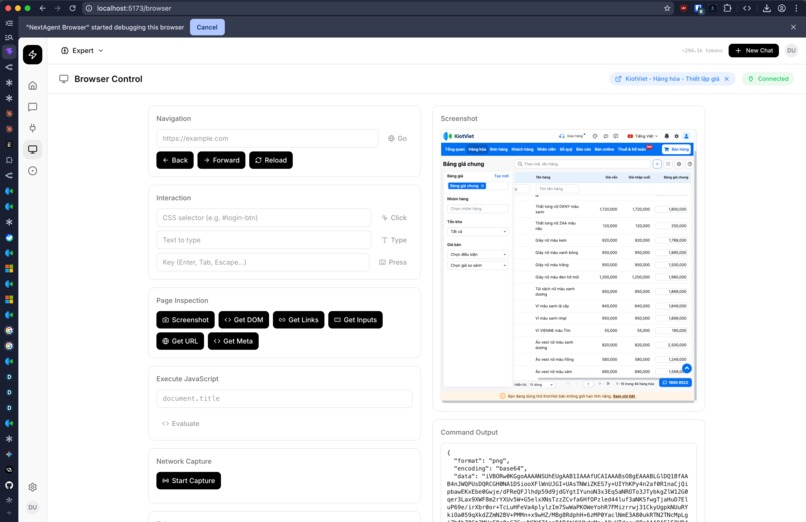Image resolution: width=806 pixels, height=522 pixels.
Task: Open the chat bubble sidebar icon
Action: [x=32, y=107]
